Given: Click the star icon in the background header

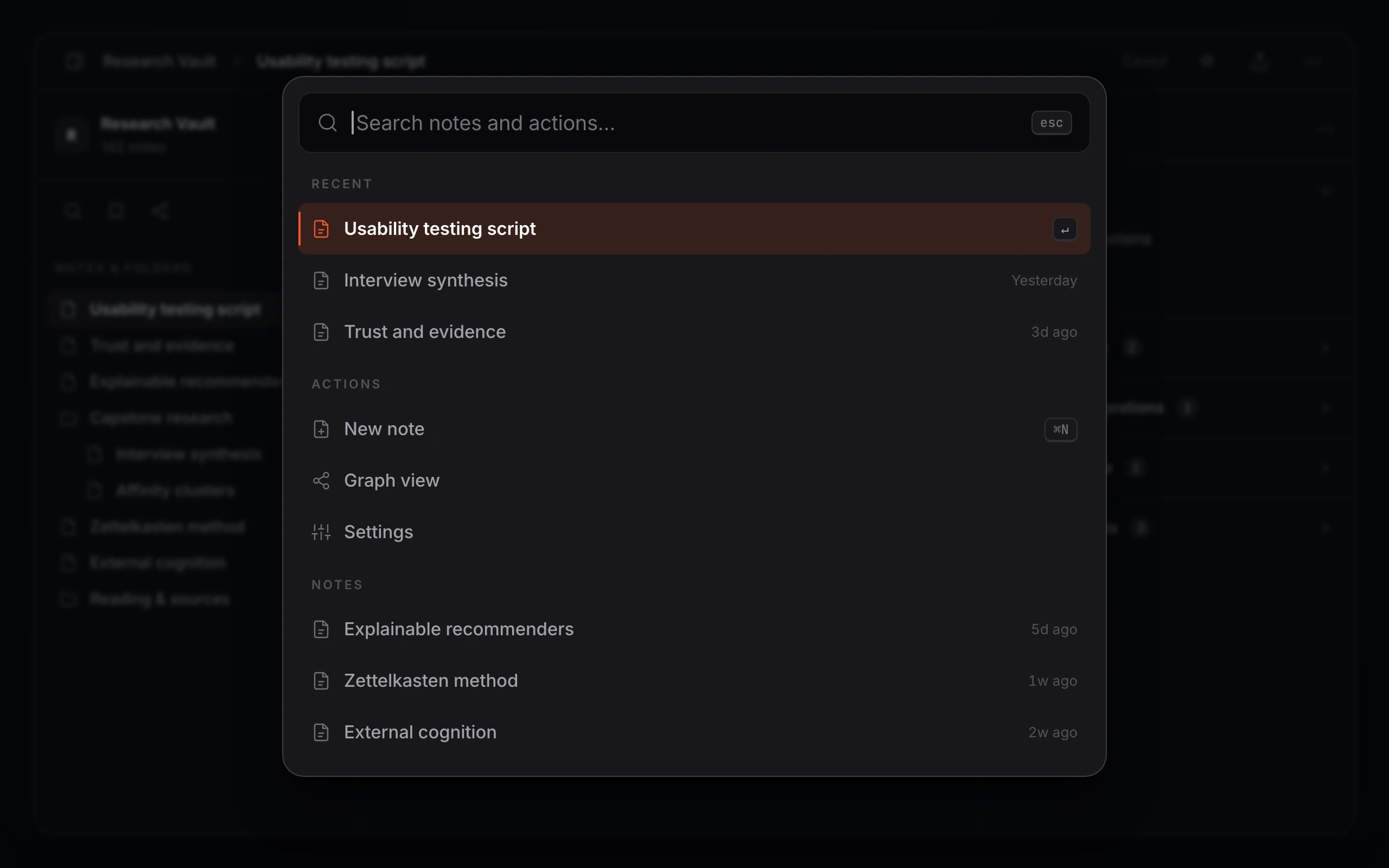Looking at the screenshot, I should [x=1208, y=61].
